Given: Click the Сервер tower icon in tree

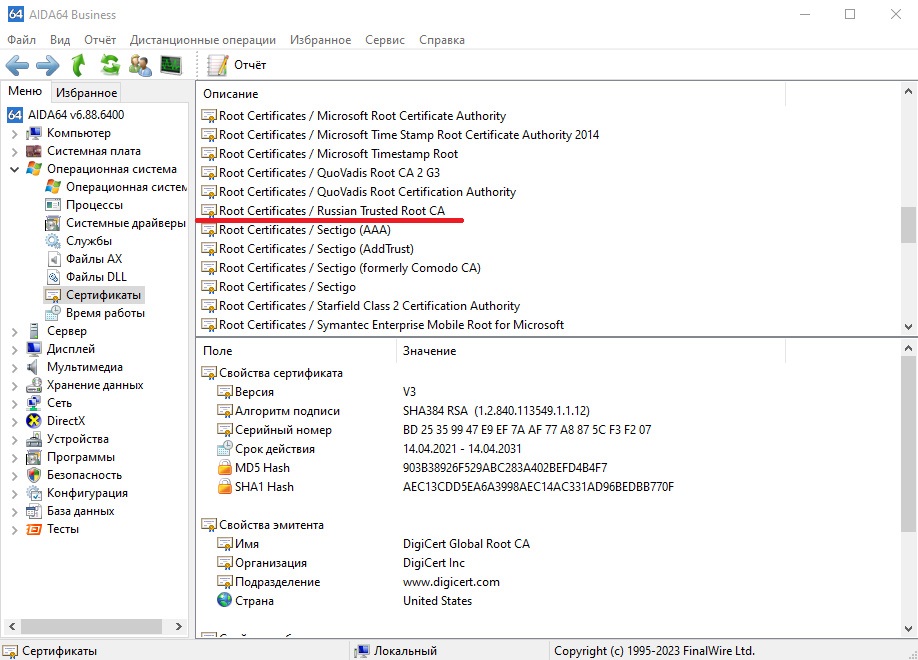Looking at the screenshot, I should coord(34,331).
